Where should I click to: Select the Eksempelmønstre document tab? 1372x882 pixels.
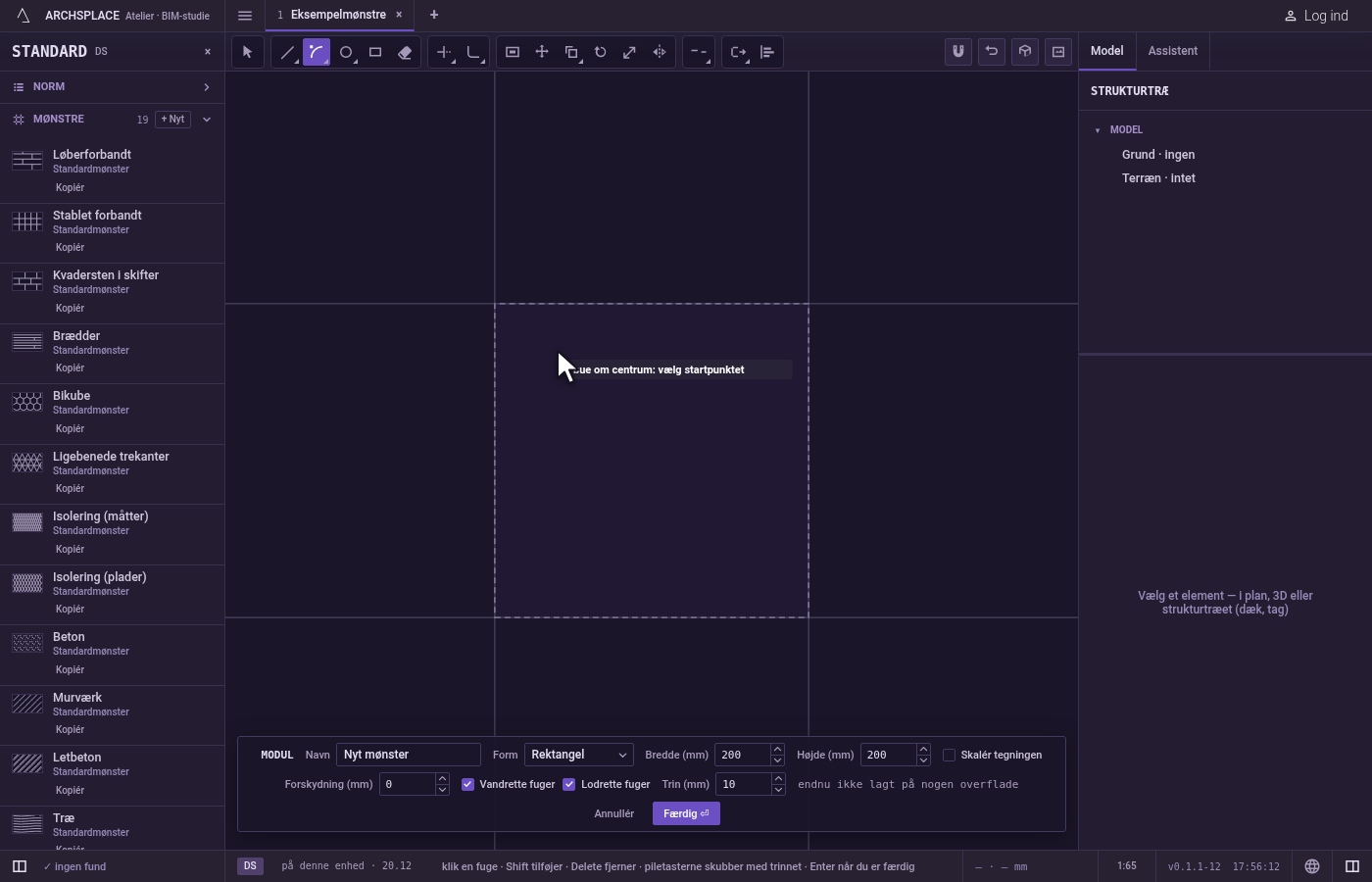click(x=338, y=16)
